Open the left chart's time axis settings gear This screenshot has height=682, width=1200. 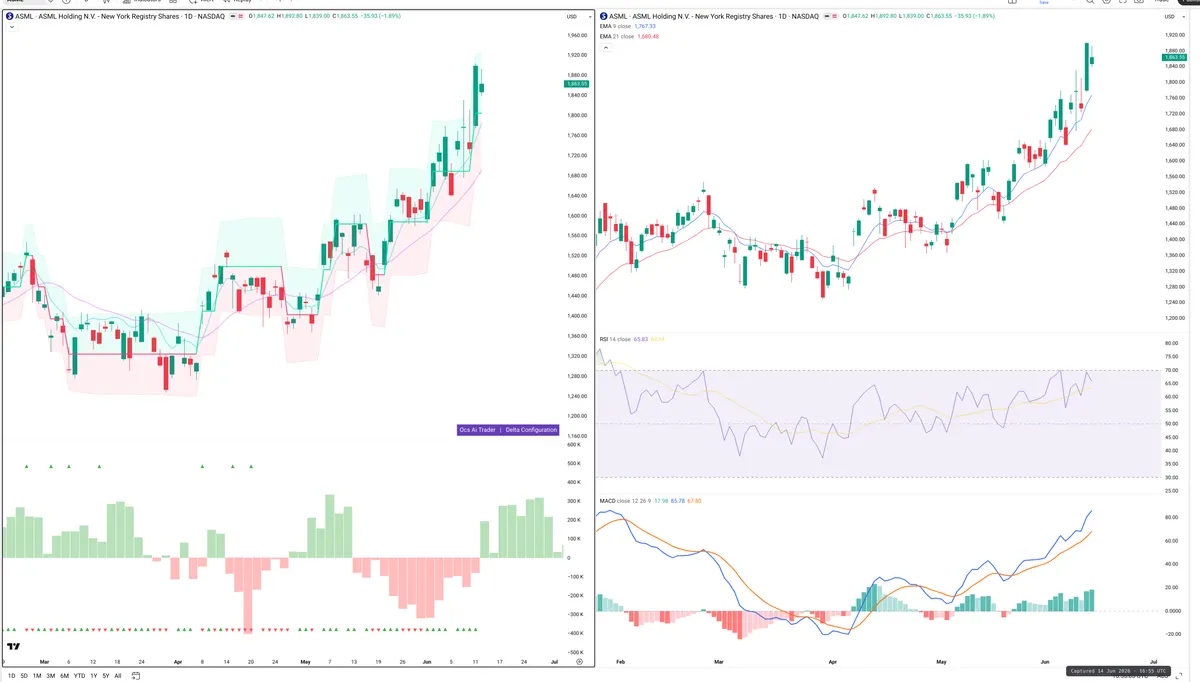(579, 662)
